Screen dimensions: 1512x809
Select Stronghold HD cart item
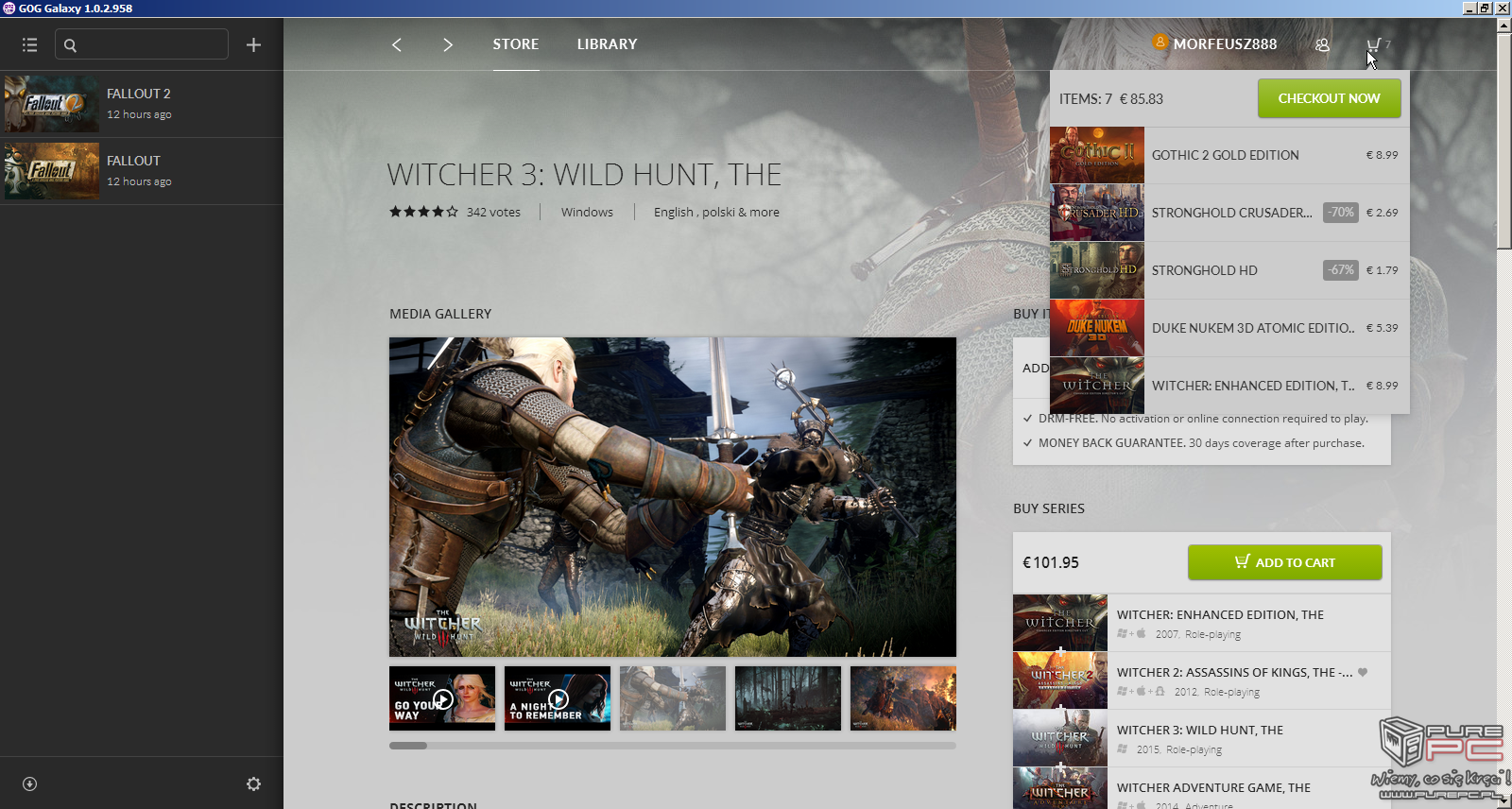[1229, 270]
